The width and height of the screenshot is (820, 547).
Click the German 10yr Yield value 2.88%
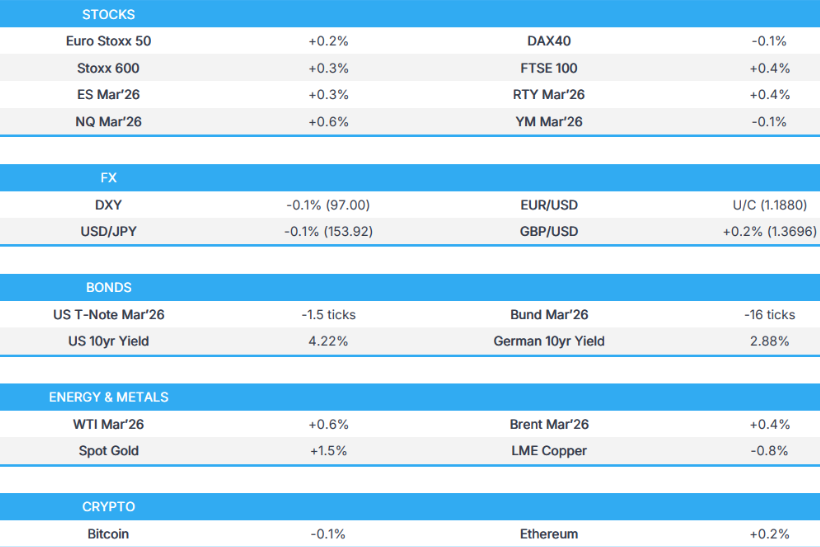coord(769,342)
